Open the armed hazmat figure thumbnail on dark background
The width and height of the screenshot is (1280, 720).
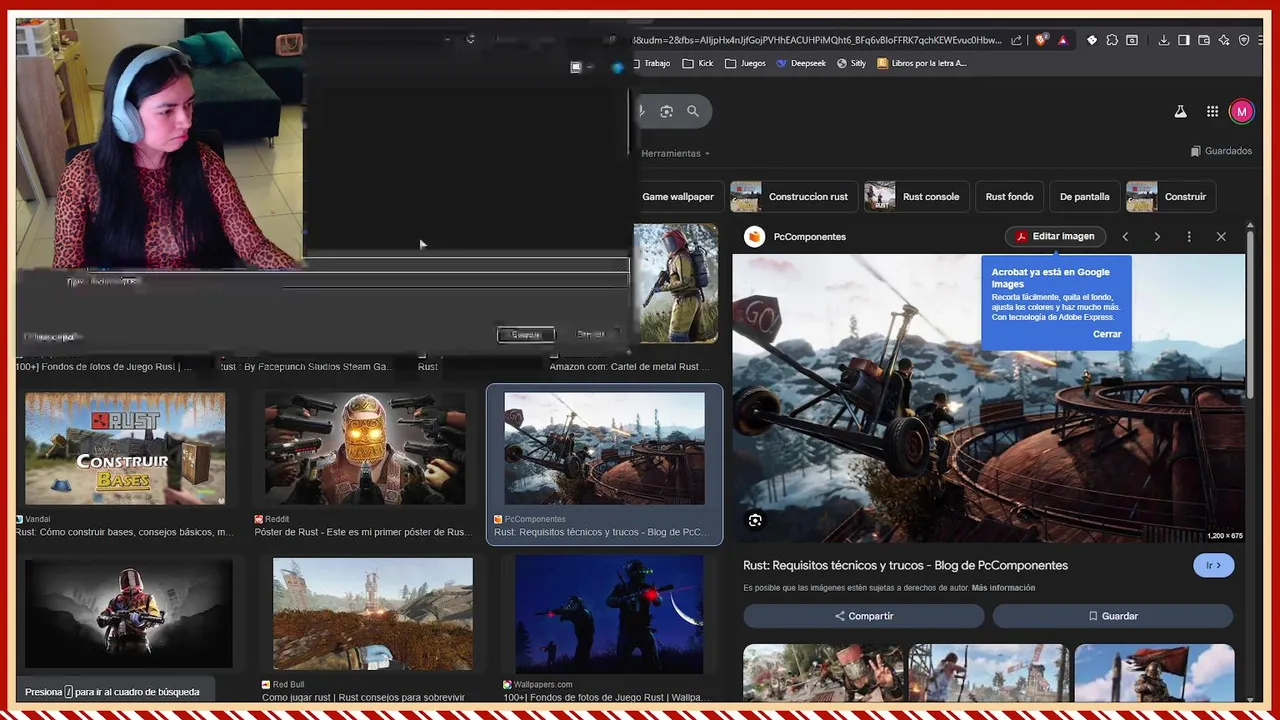[129, 613]
